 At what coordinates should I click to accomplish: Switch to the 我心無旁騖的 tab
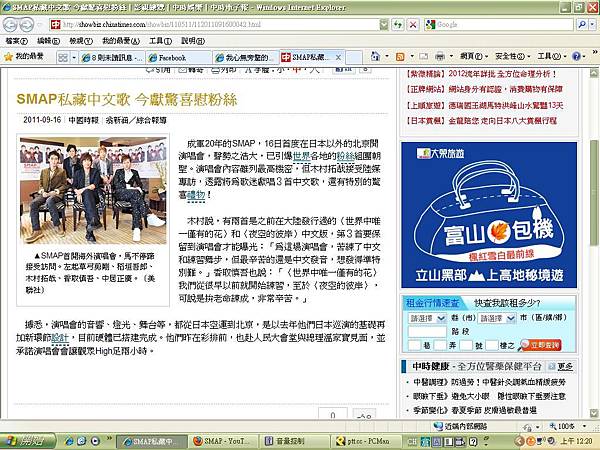(246, 57)
